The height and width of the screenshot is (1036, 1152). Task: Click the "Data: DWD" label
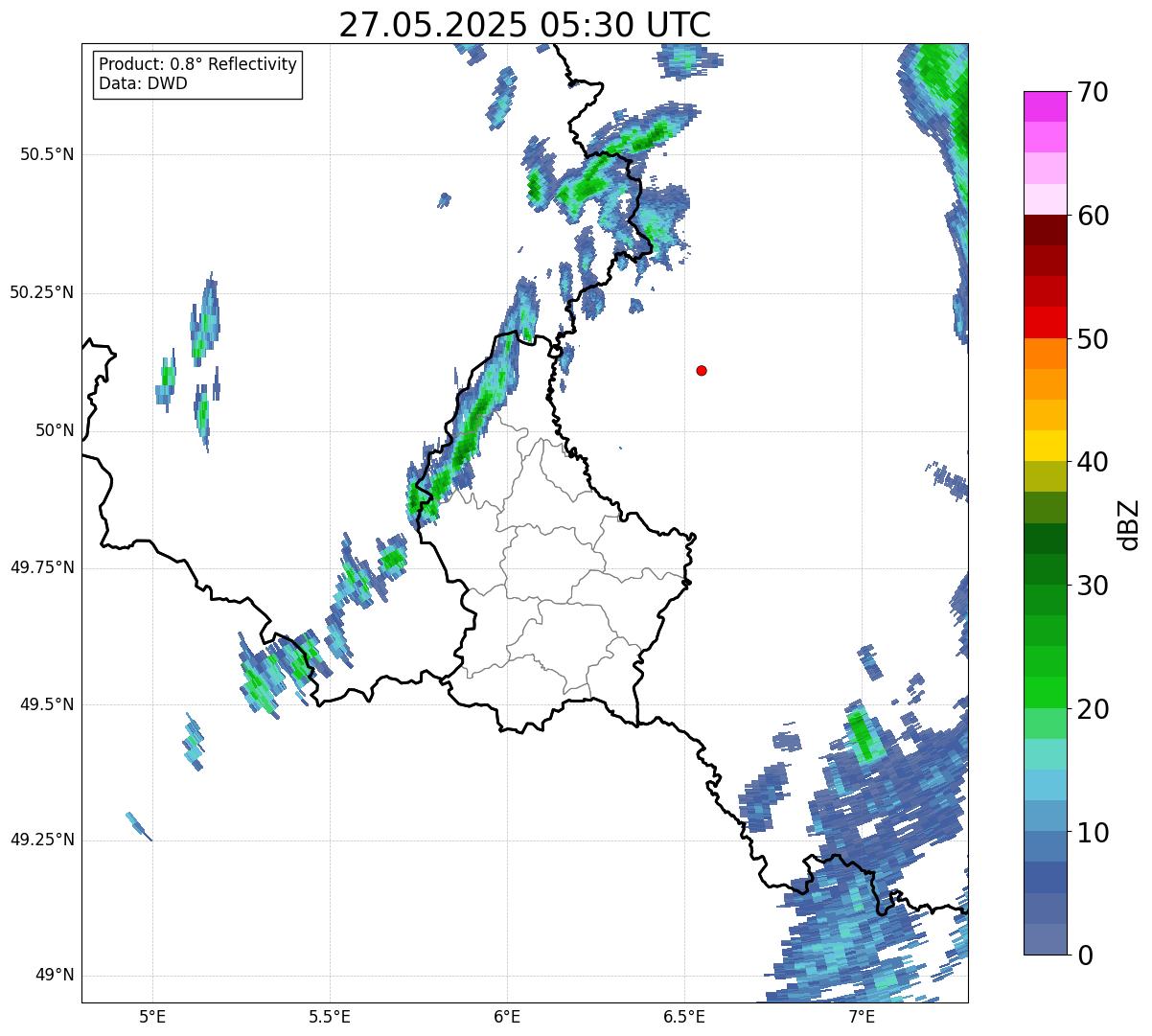point(143,83)
